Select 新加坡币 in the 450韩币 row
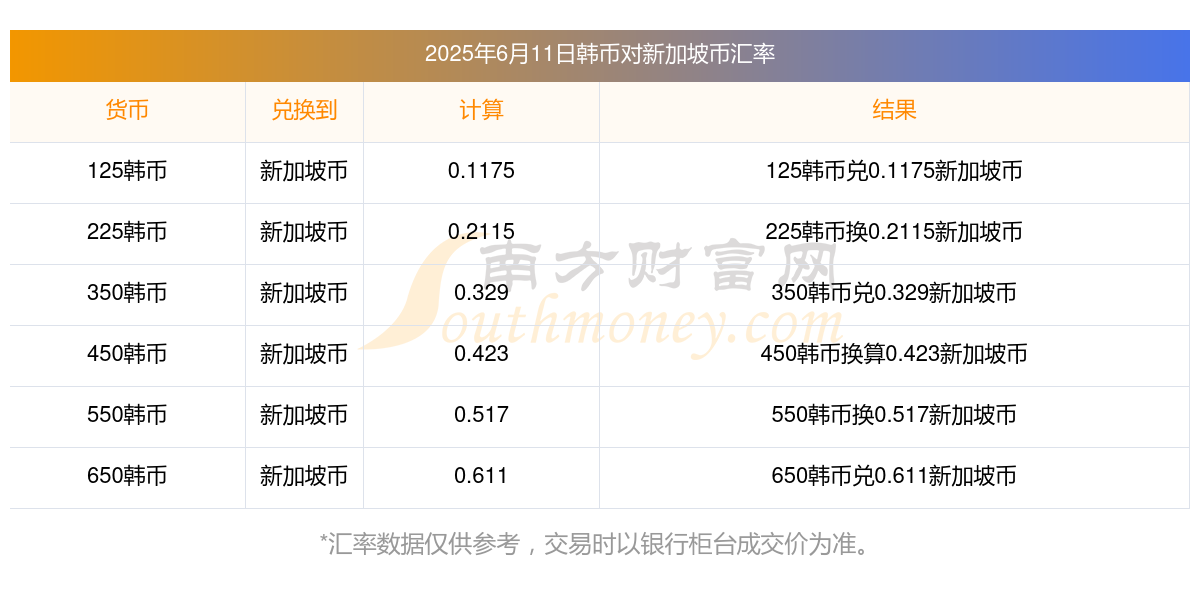Screen dimensions: 1200x600 (304, 354)
